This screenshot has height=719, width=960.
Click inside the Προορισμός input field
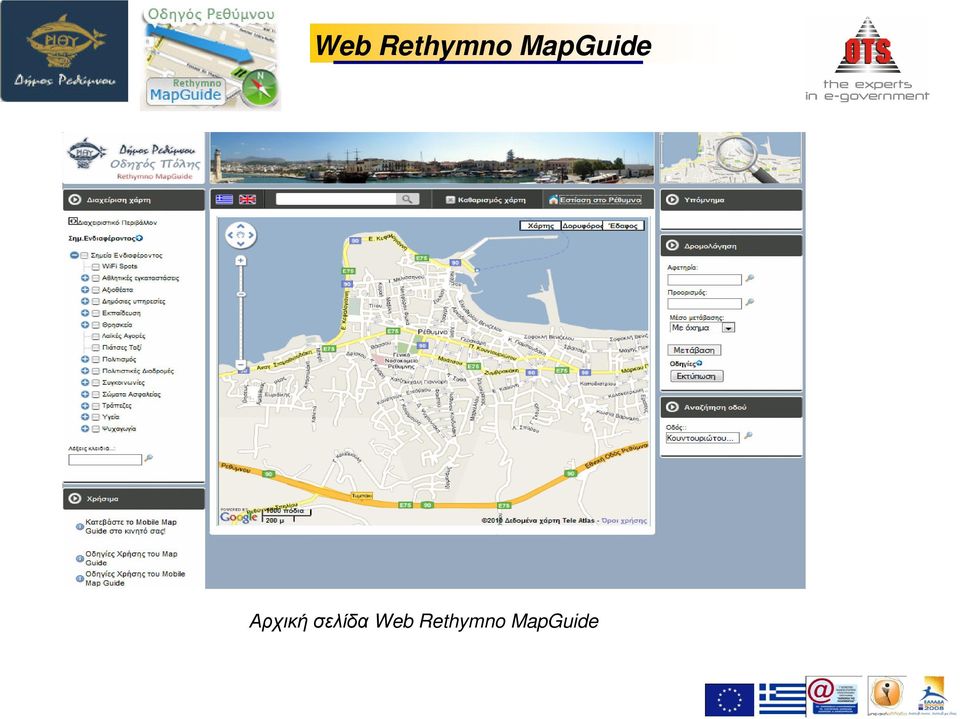tap(704, 304)
